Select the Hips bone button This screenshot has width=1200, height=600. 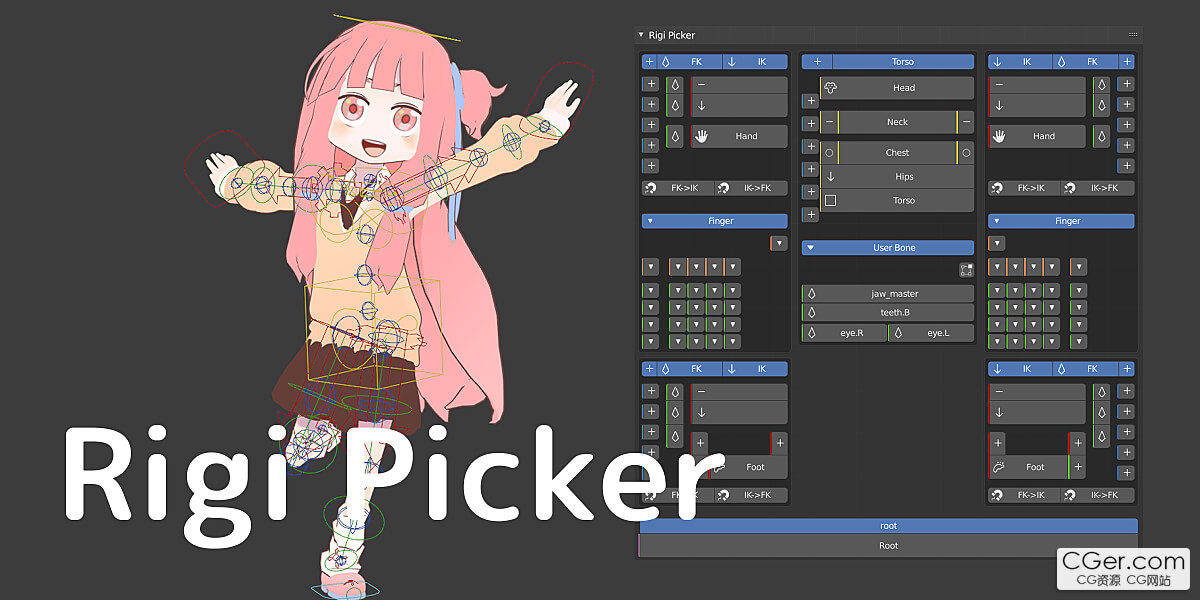[x=898, y=176]
